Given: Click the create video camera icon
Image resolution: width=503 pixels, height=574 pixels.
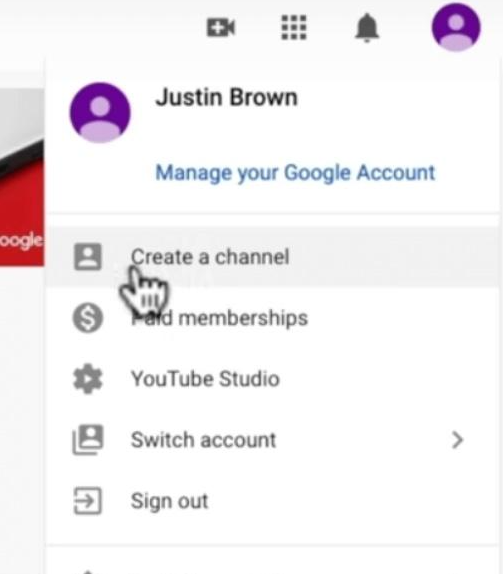Looking at the screenshot, I should tap(221, 28).
